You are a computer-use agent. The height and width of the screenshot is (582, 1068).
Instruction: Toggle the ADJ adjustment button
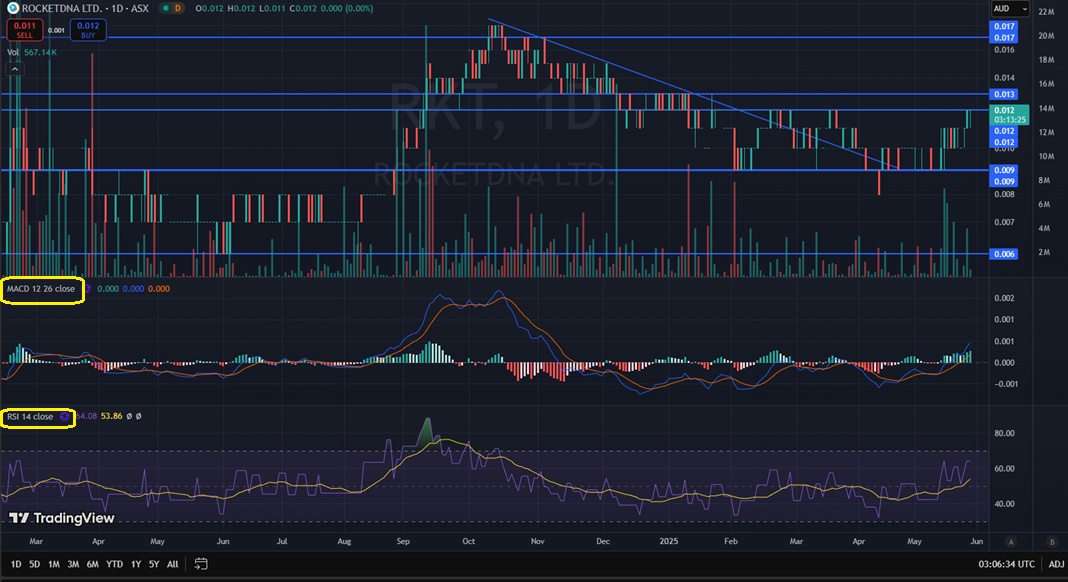[x=1056, y=564]
